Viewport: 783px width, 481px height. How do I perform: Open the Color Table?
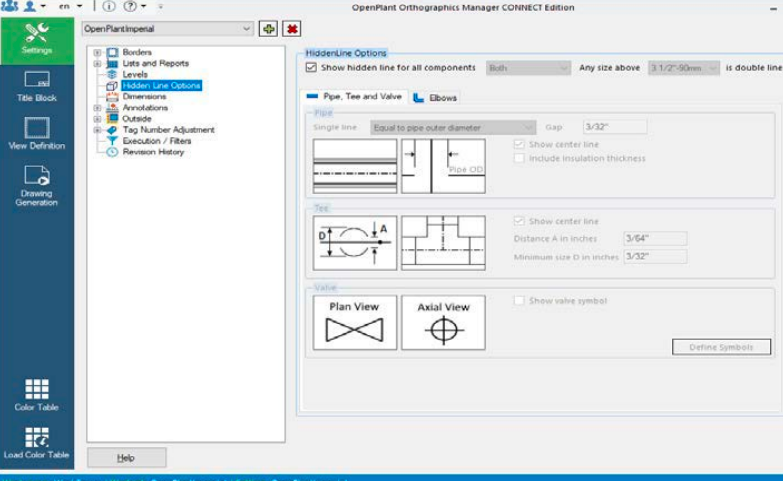(37, 395)
